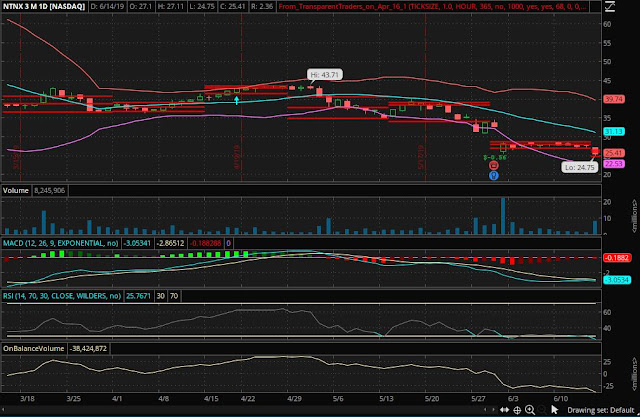Select the crosshair pan tool
The width and height of the screenshot is (640, 417).
517,410
